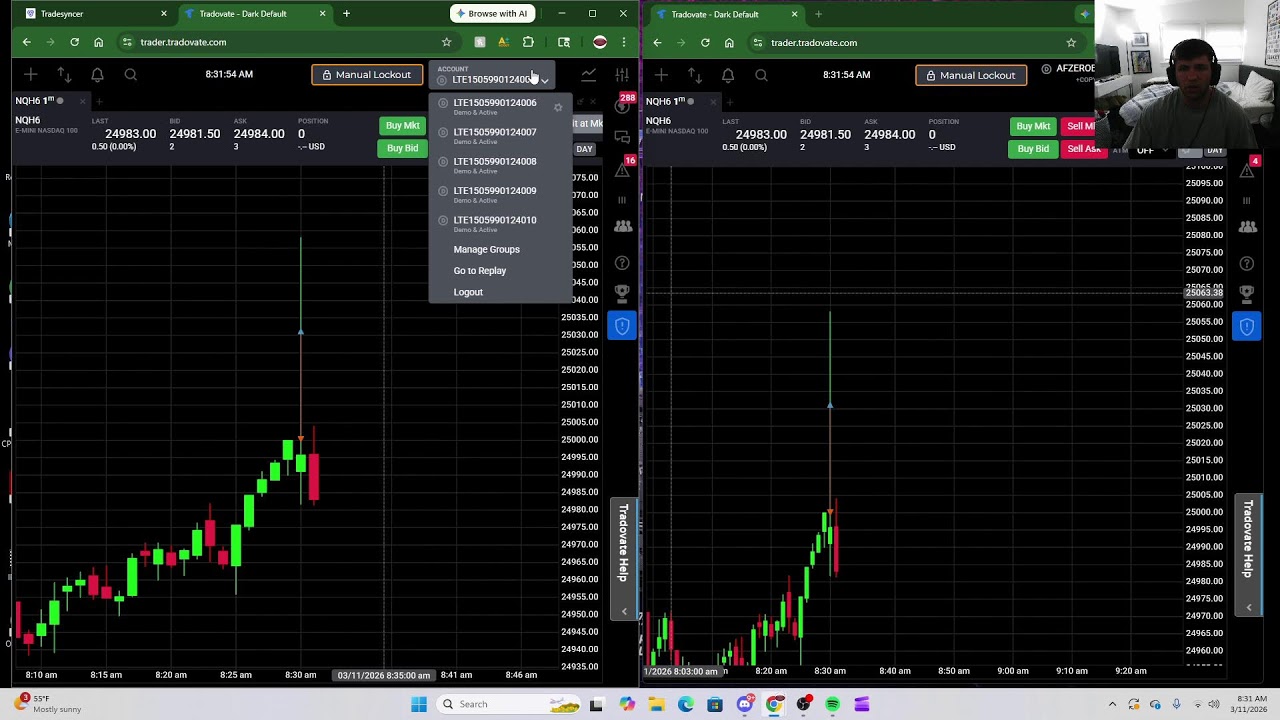Bookmark page star in left browser
Image resolution: width=1280 pixels, height=720 pixels.
446,42
